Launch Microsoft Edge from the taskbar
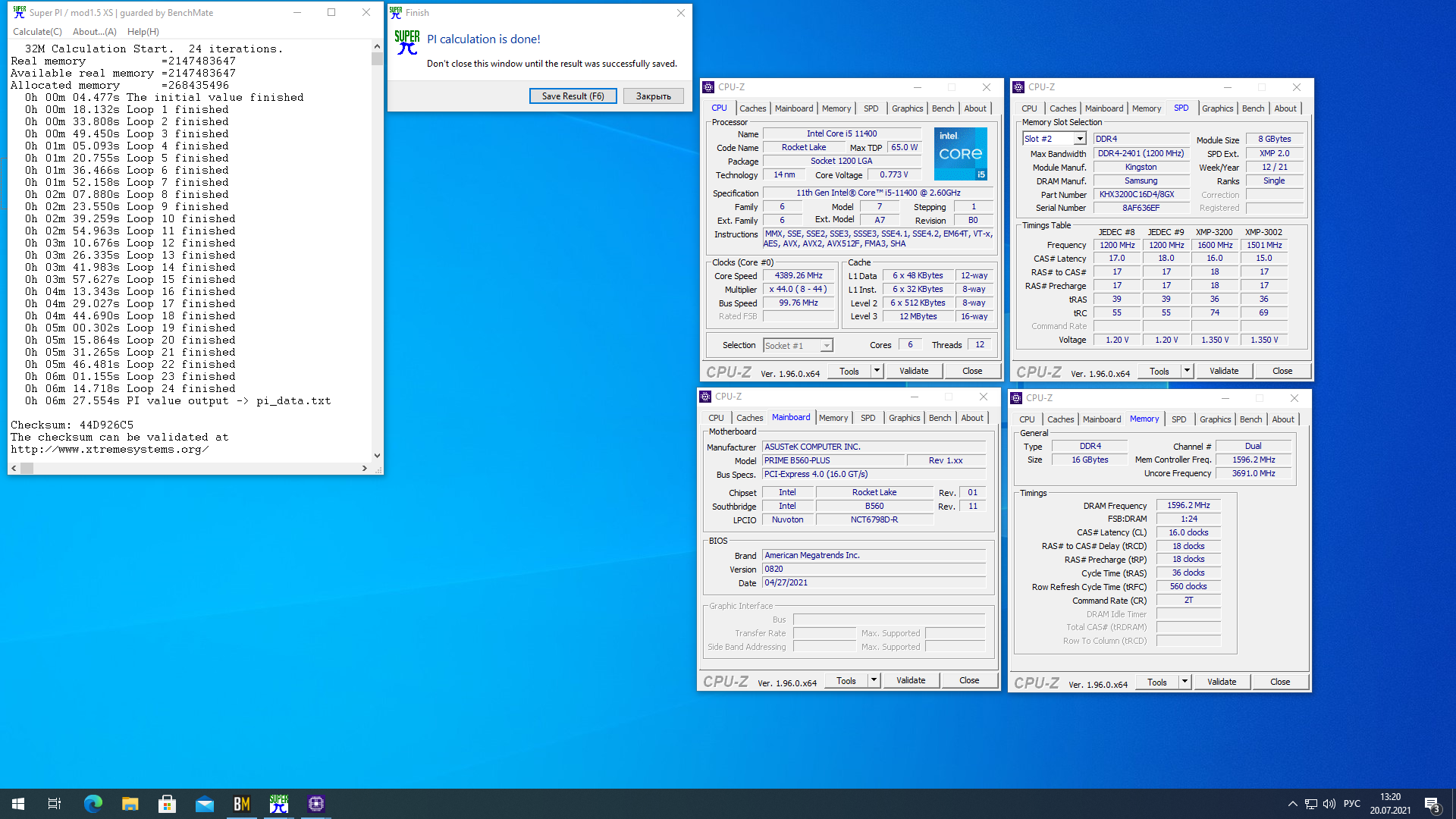The width and height of the screenshot is (1456, 819). 93,804
